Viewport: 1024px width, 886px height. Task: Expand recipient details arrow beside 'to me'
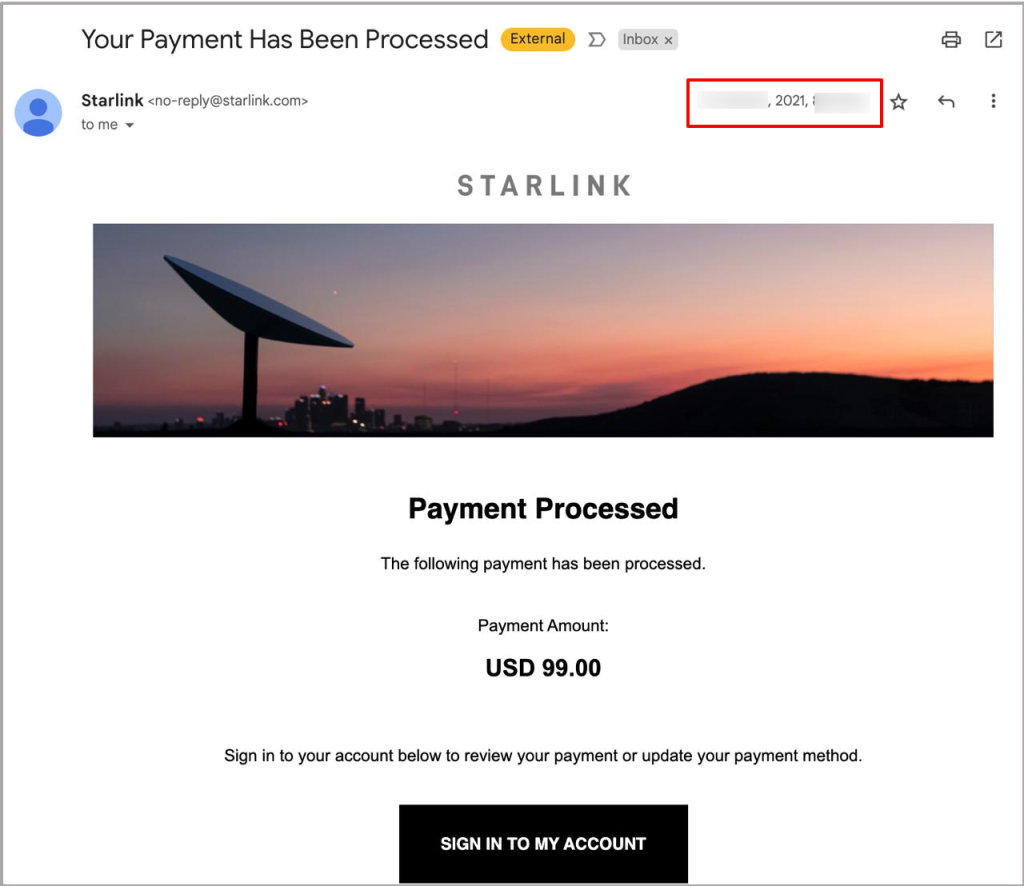[x=129, y=125]
